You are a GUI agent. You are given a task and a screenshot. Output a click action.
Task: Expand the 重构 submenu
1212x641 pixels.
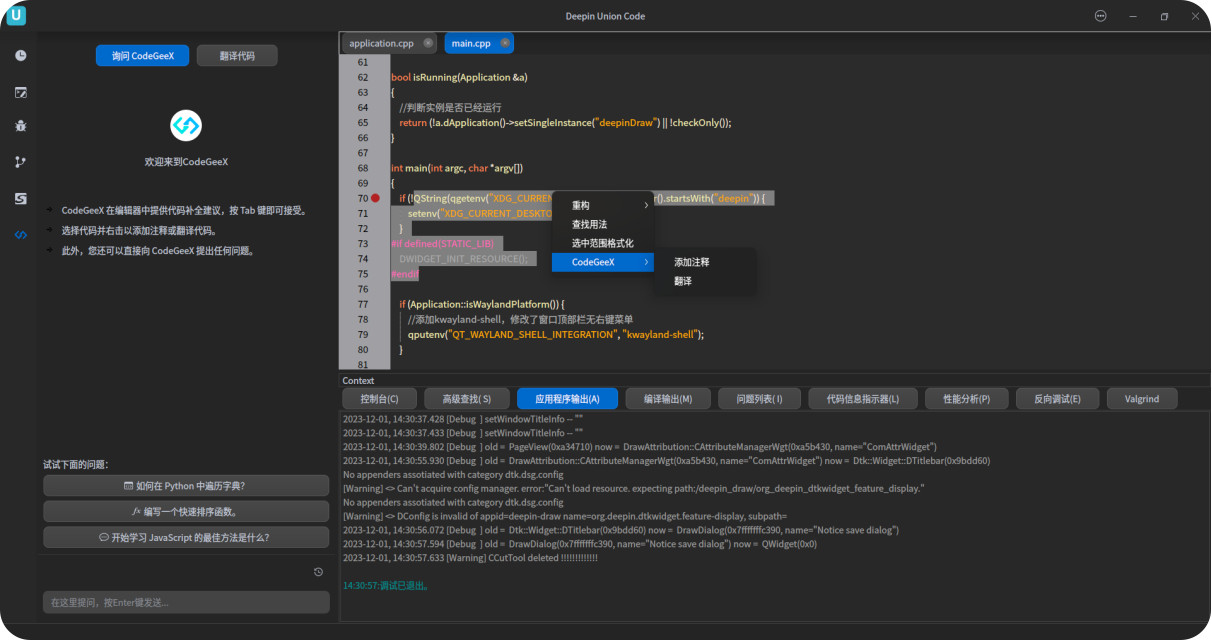602,205
